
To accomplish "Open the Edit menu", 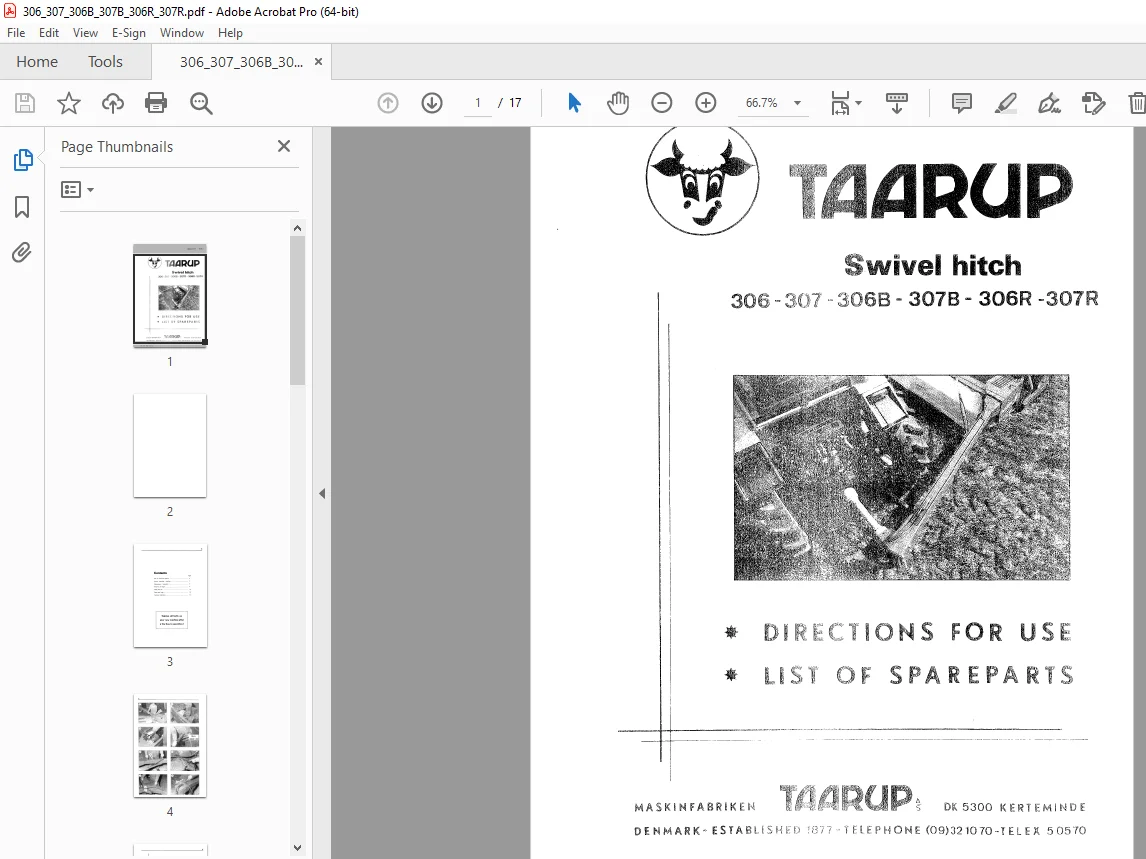I will click(x=49, y=33).
